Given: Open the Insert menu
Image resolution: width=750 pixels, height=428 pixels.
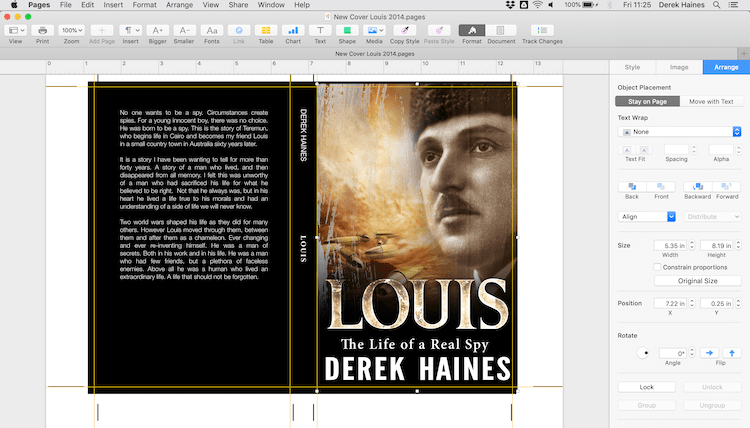Looking at the screenshot, I should coord(113,5).
